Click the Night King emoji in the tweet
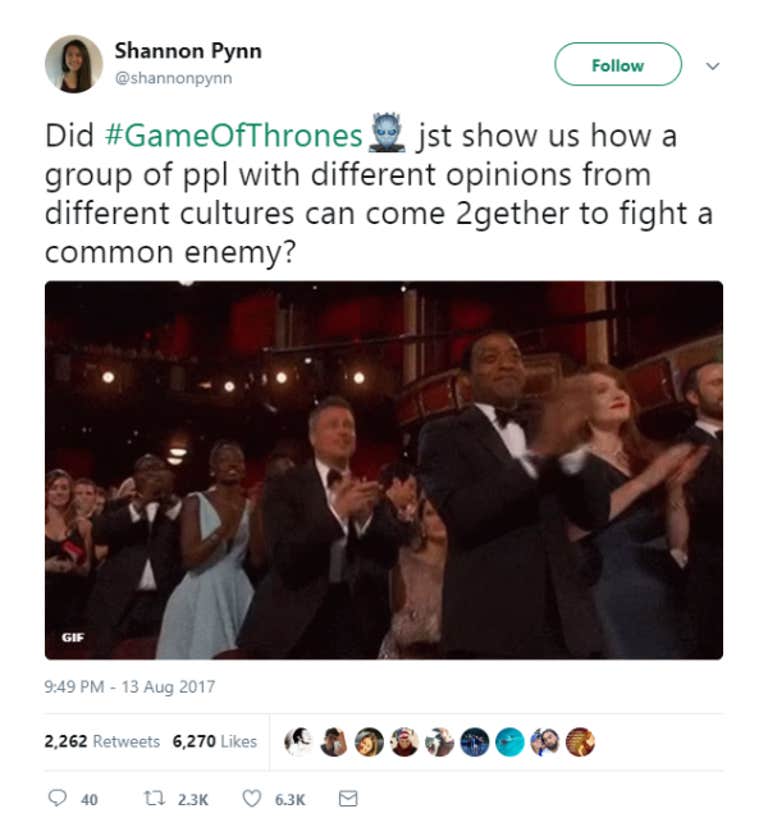The image size is (768, 827). coord(387,132)
